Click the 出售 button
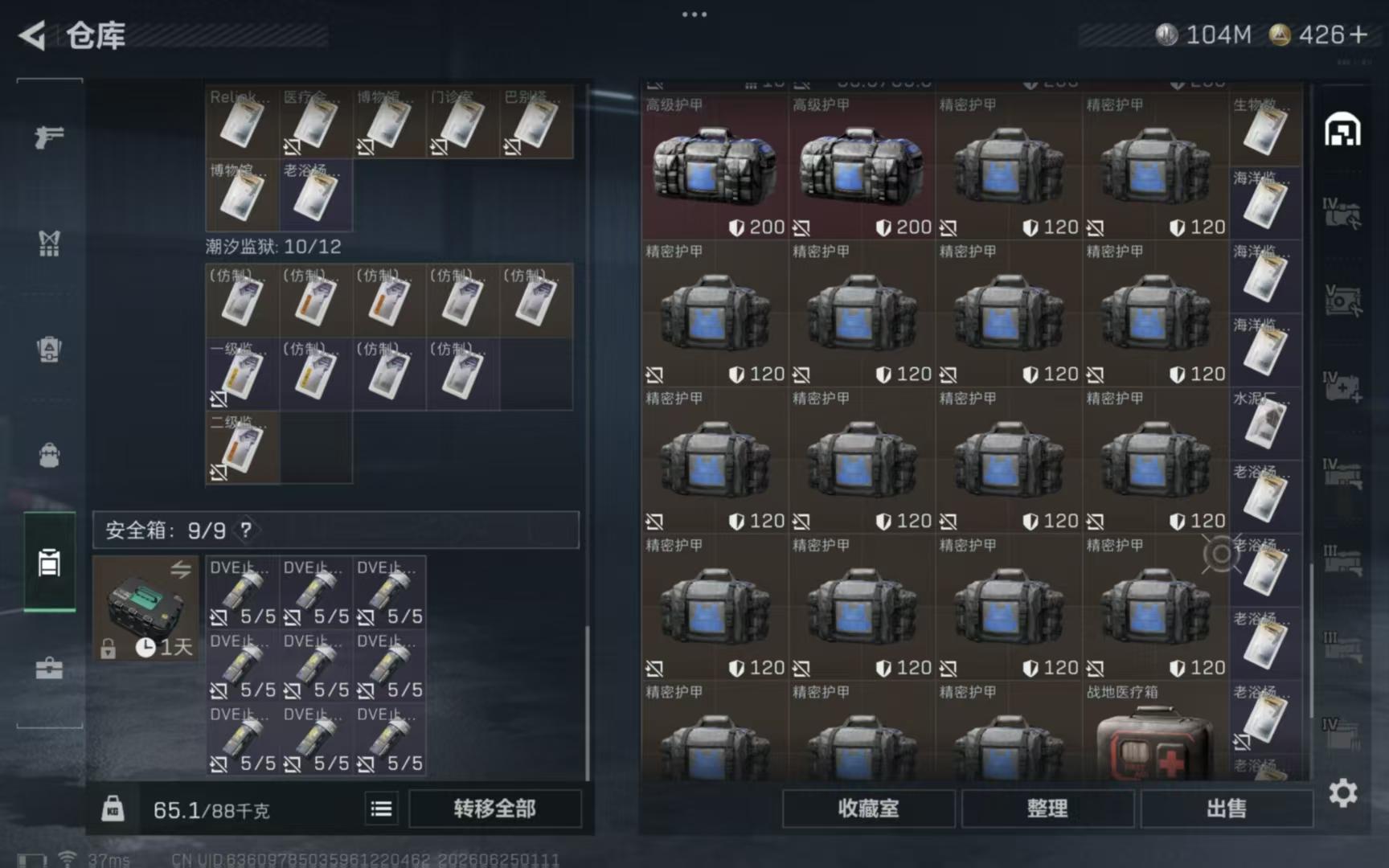Screen dimensions: 1389x868 1226,809
